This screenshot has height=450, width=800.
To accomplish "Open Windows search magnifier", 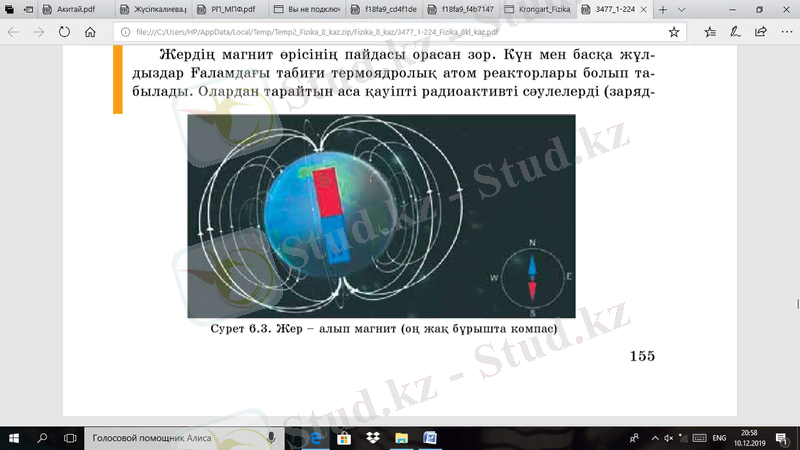I will 42,438.
